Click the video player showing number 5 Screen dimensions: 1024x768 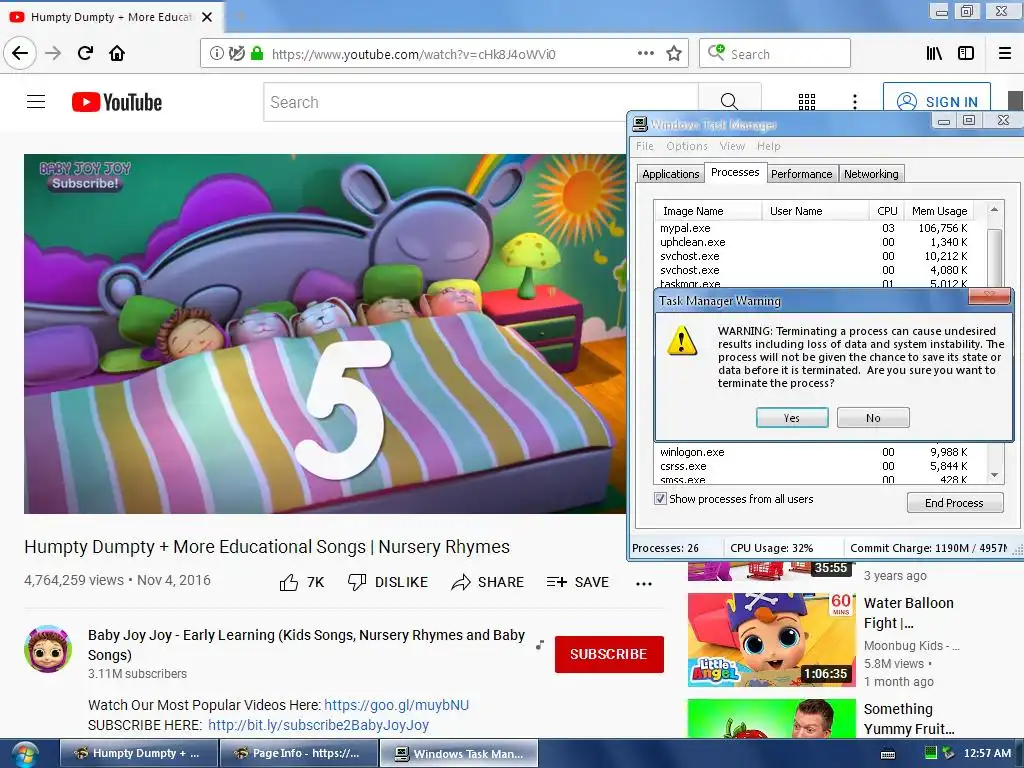(325, 334)
